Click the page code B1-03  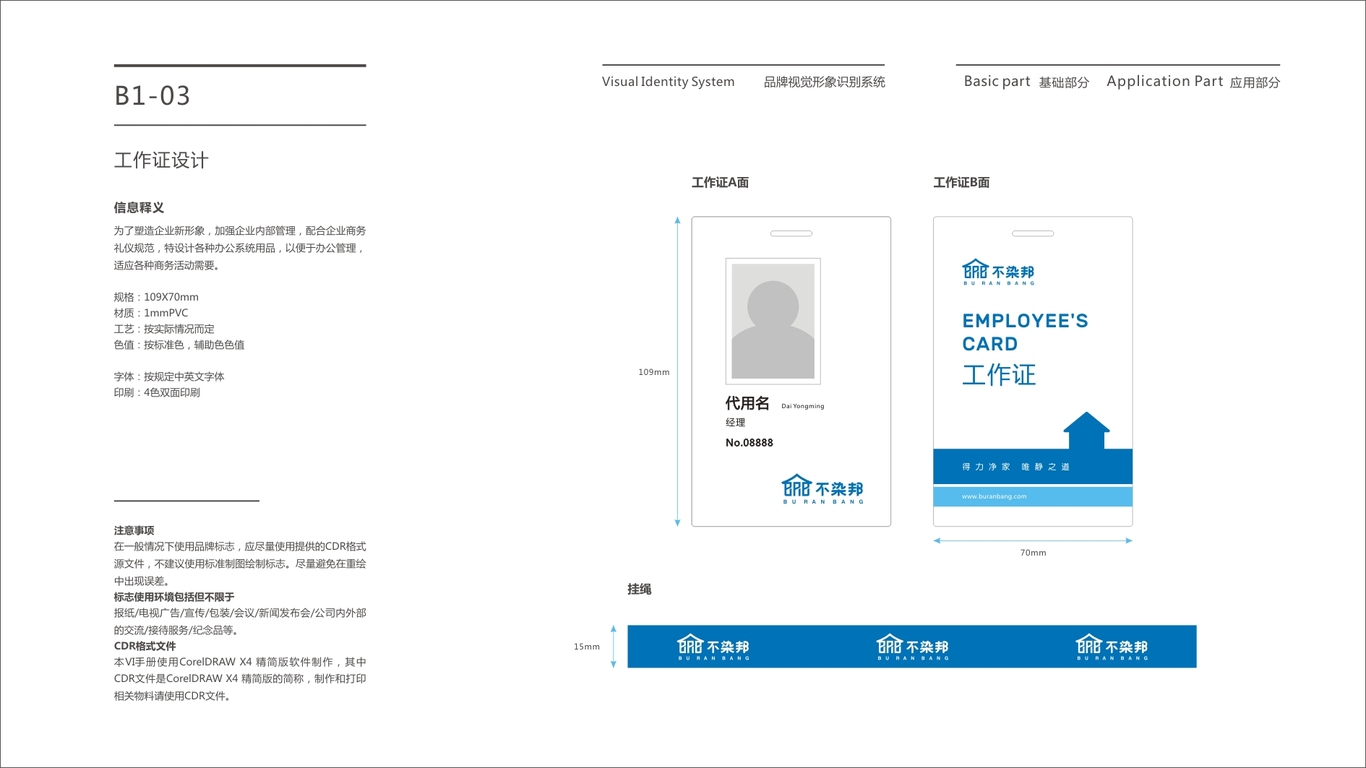[152, 96]
